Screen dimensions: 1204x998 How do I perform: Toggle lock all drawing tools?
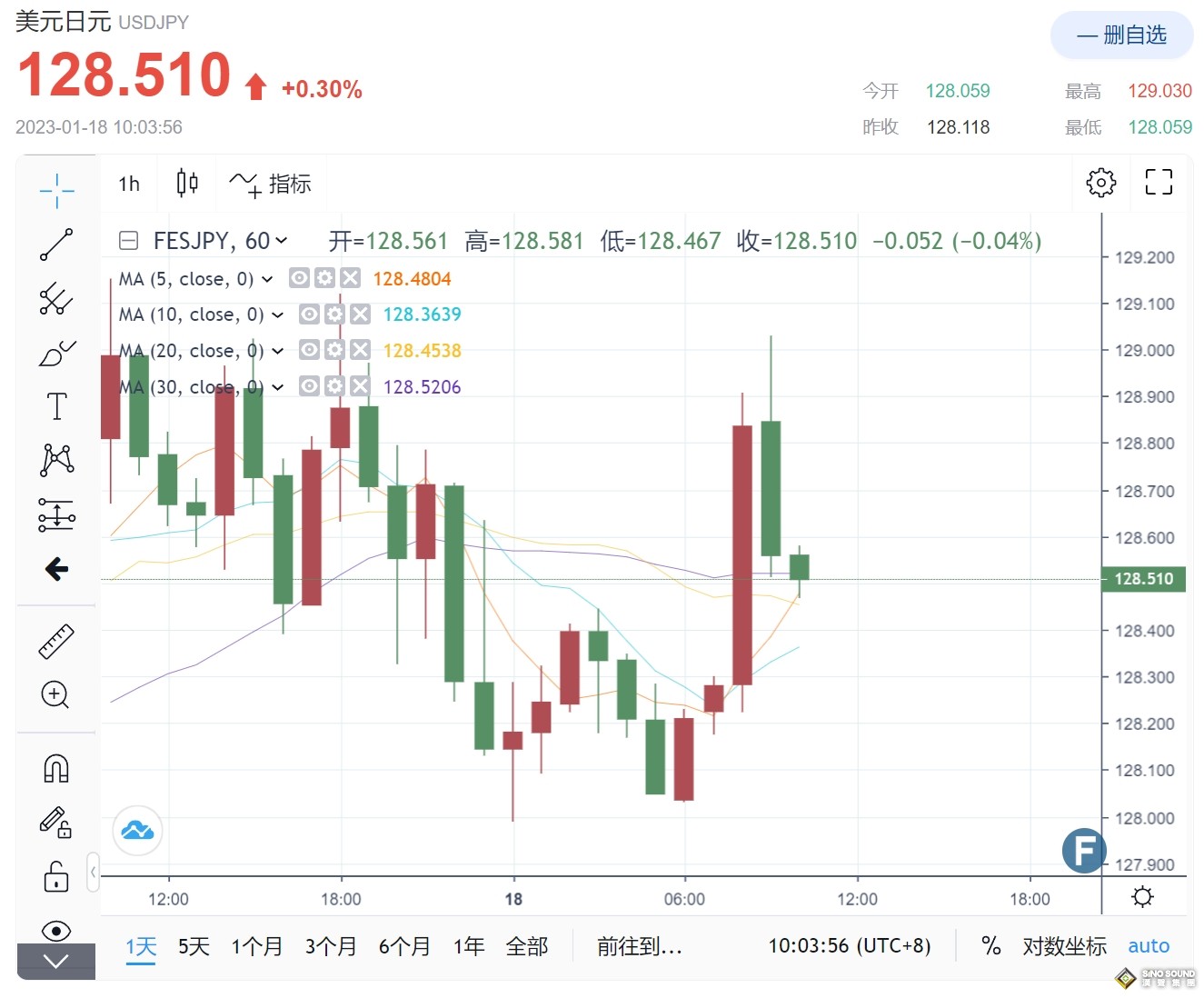point(56,877)
